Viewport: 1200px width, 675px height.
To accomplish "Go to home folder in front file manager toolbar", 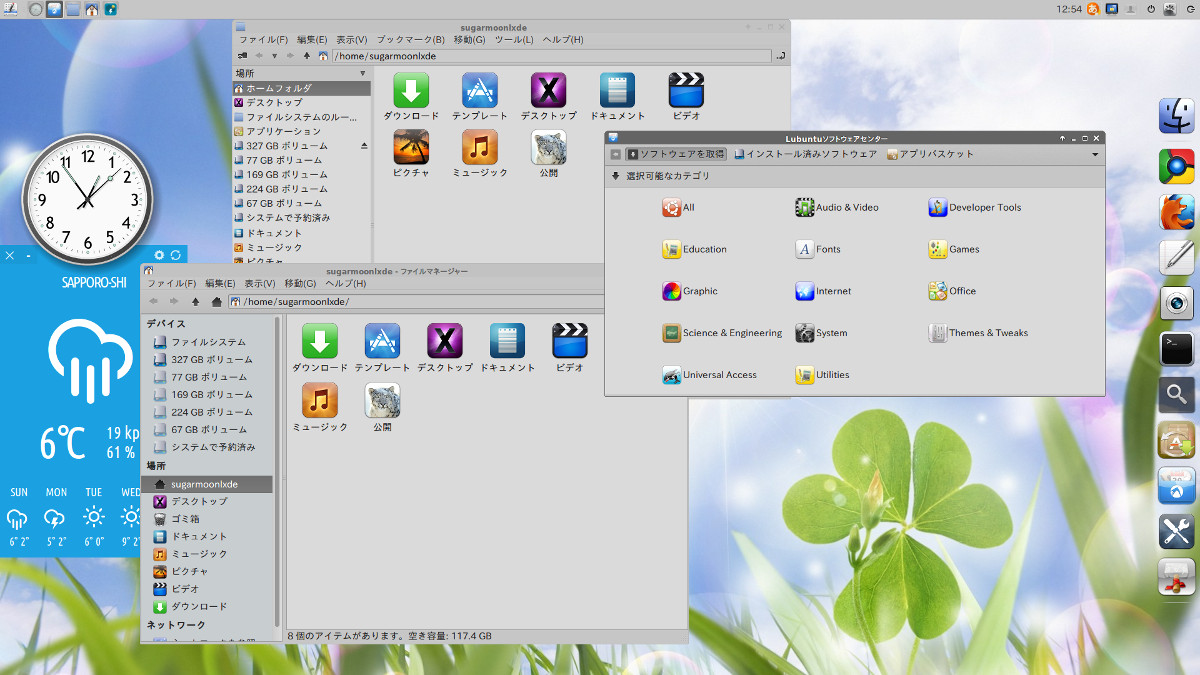I will (216, 302).
